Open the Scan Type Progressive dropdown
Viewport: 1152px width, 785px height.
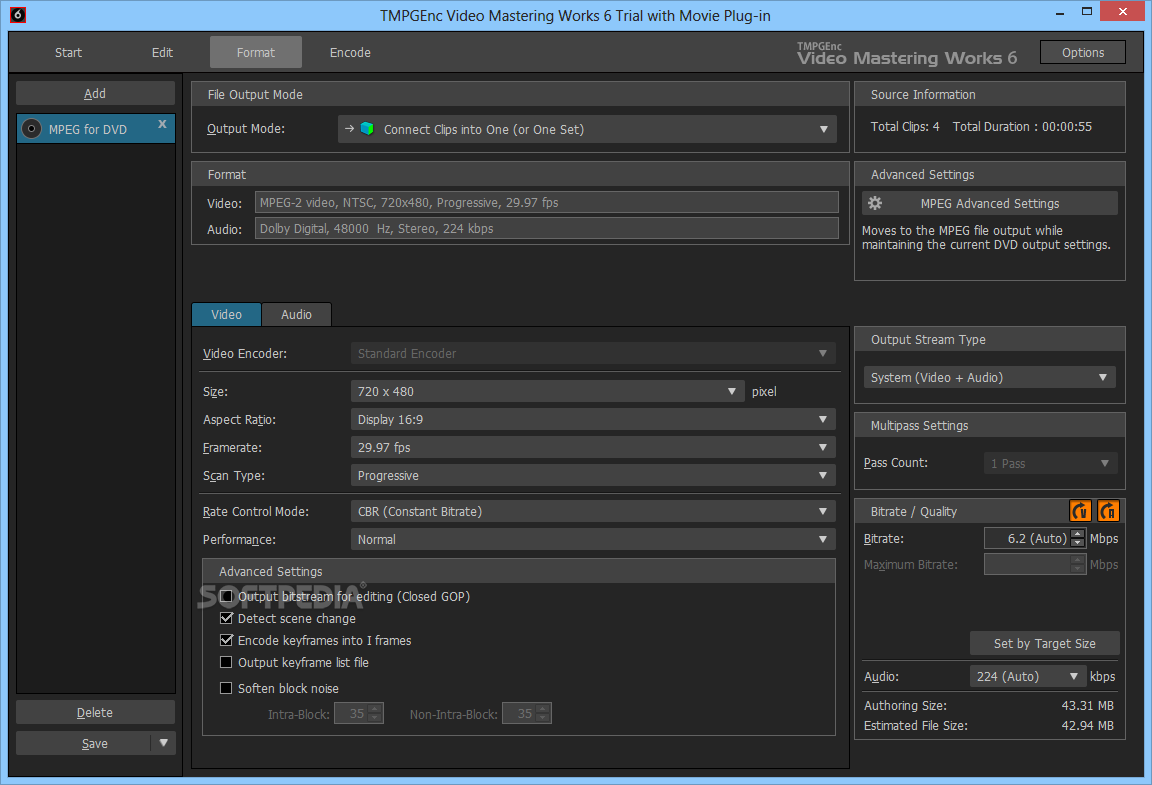[x=593, y=476]
